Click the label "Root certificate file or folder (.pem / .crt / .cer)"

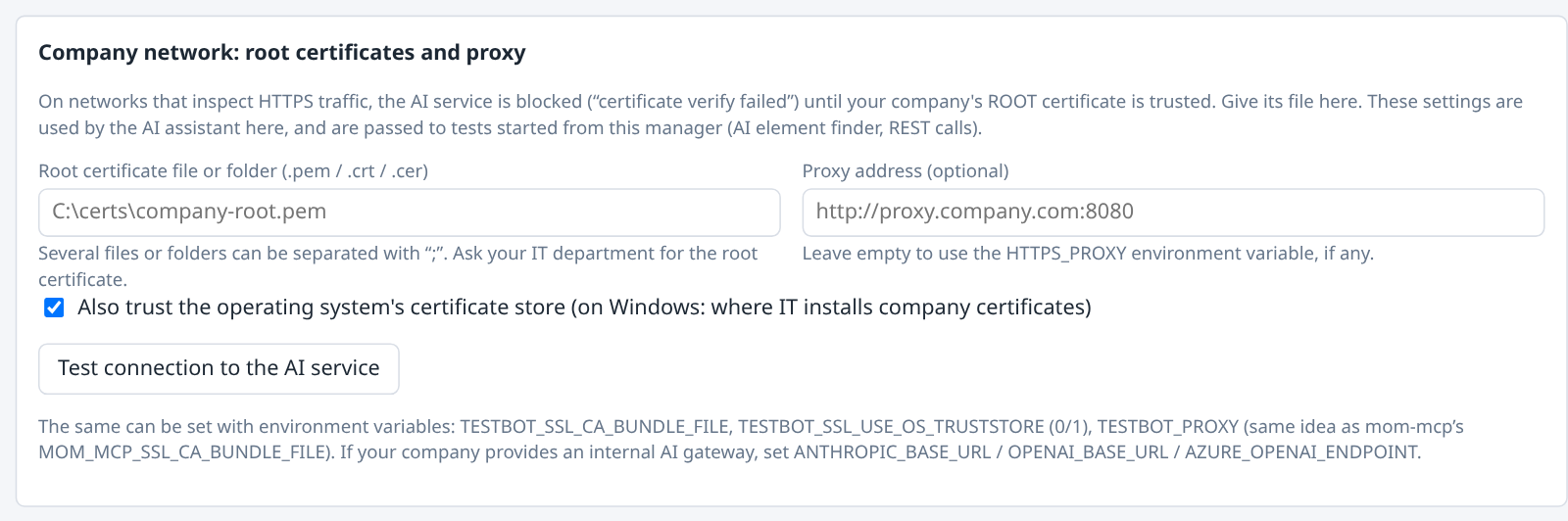point(233,171)
